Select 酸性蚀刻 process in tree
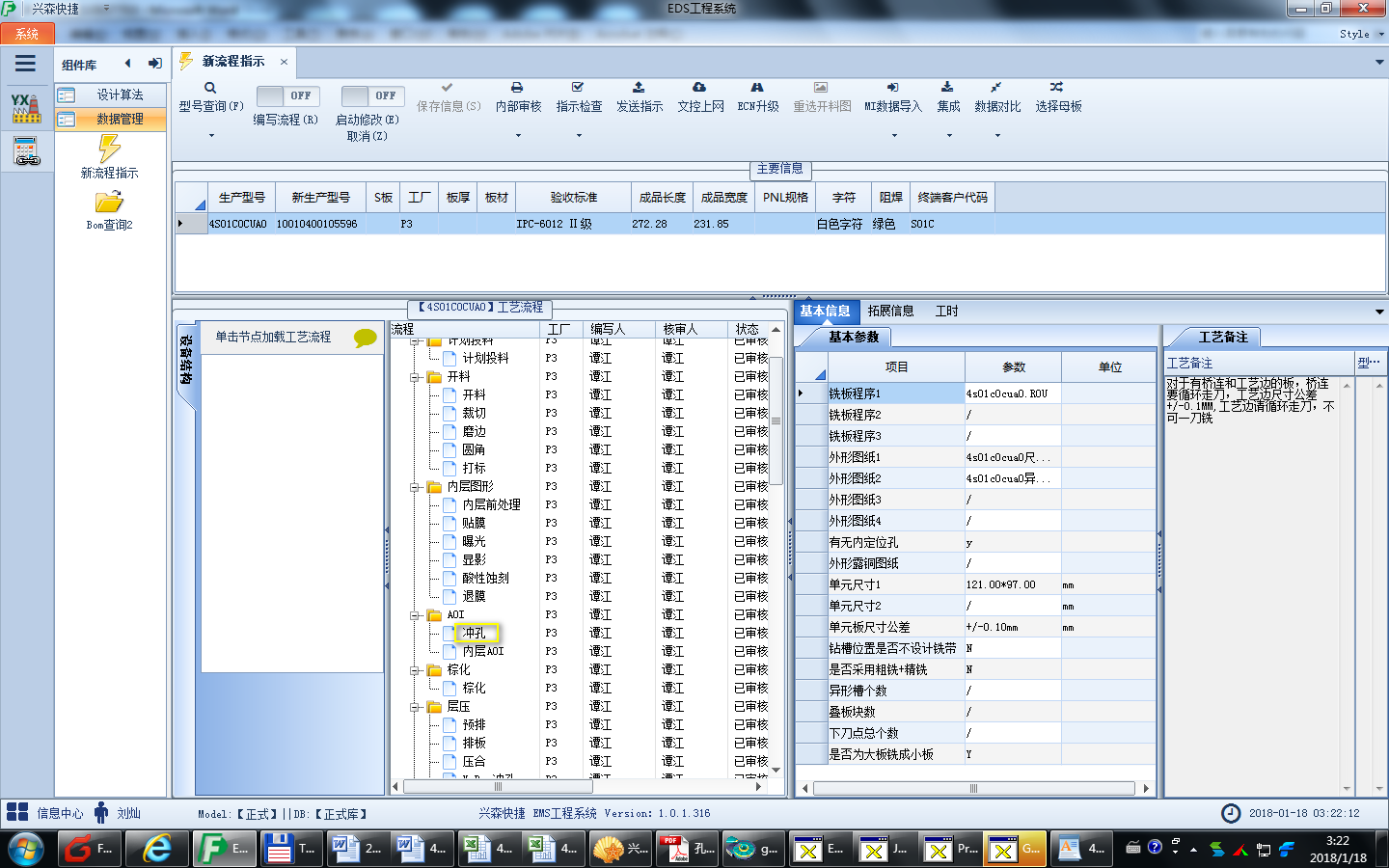The width and height of the screenshot is (1389, 868). point(485,578)
